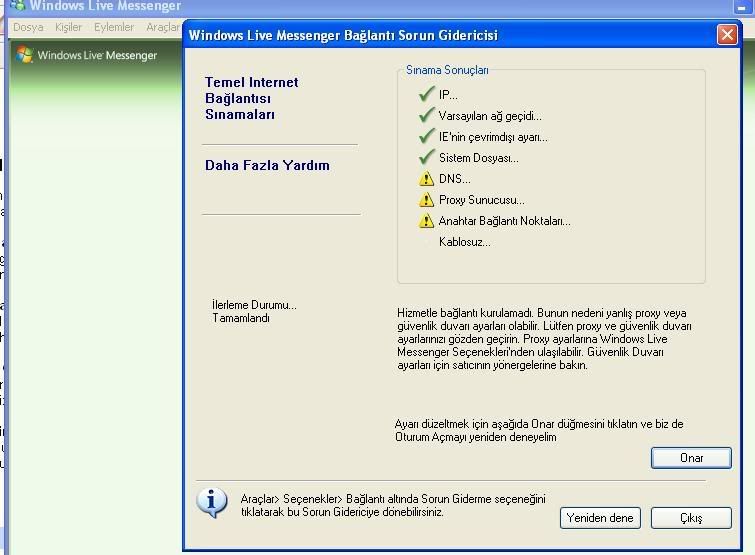755x555 pixels.
Task: Open the Dosya menu in Messenger
Action: point(28,27)
